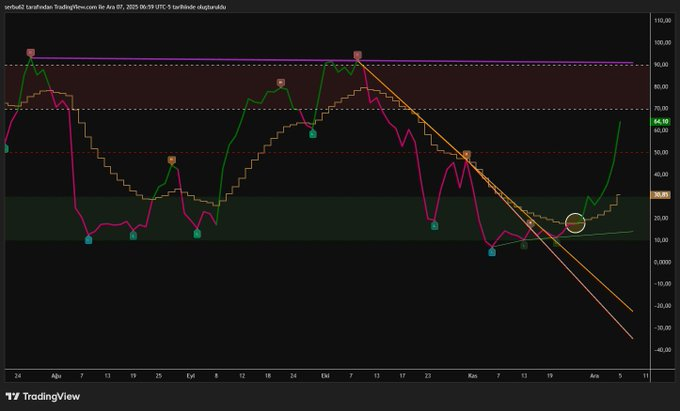Click the 23 date label

click(428, 376)
